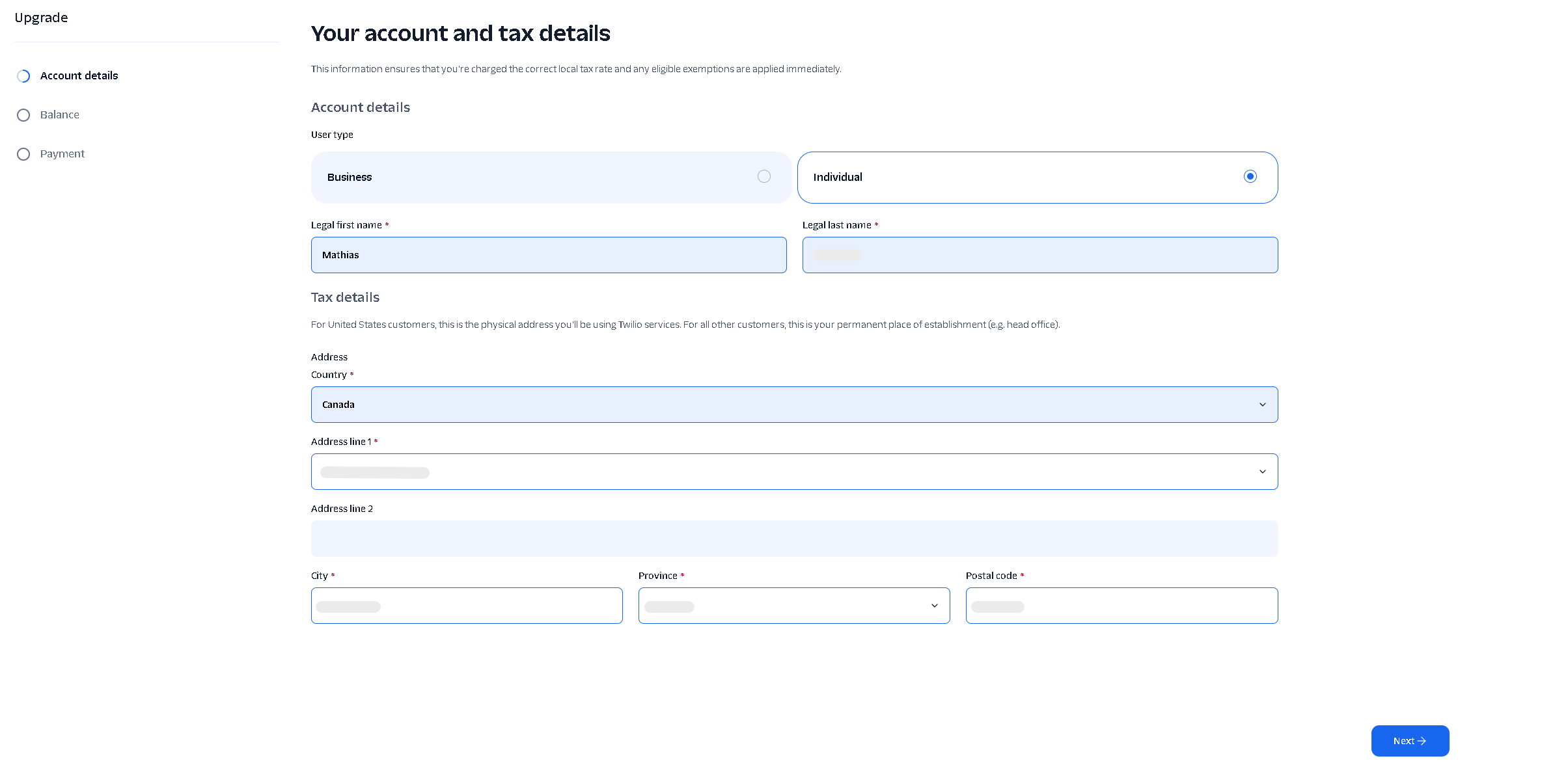Open the Province dropdown
1568x778 pixels.
coord(794,606)
